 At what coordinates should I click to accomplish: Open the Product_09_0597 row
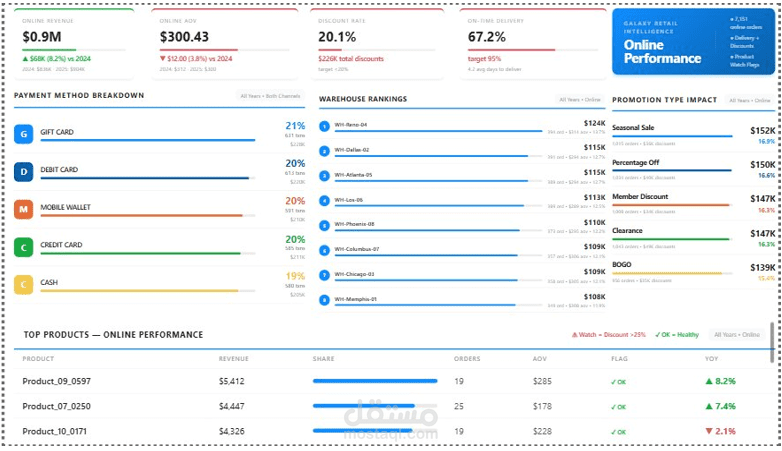point(392,381)
